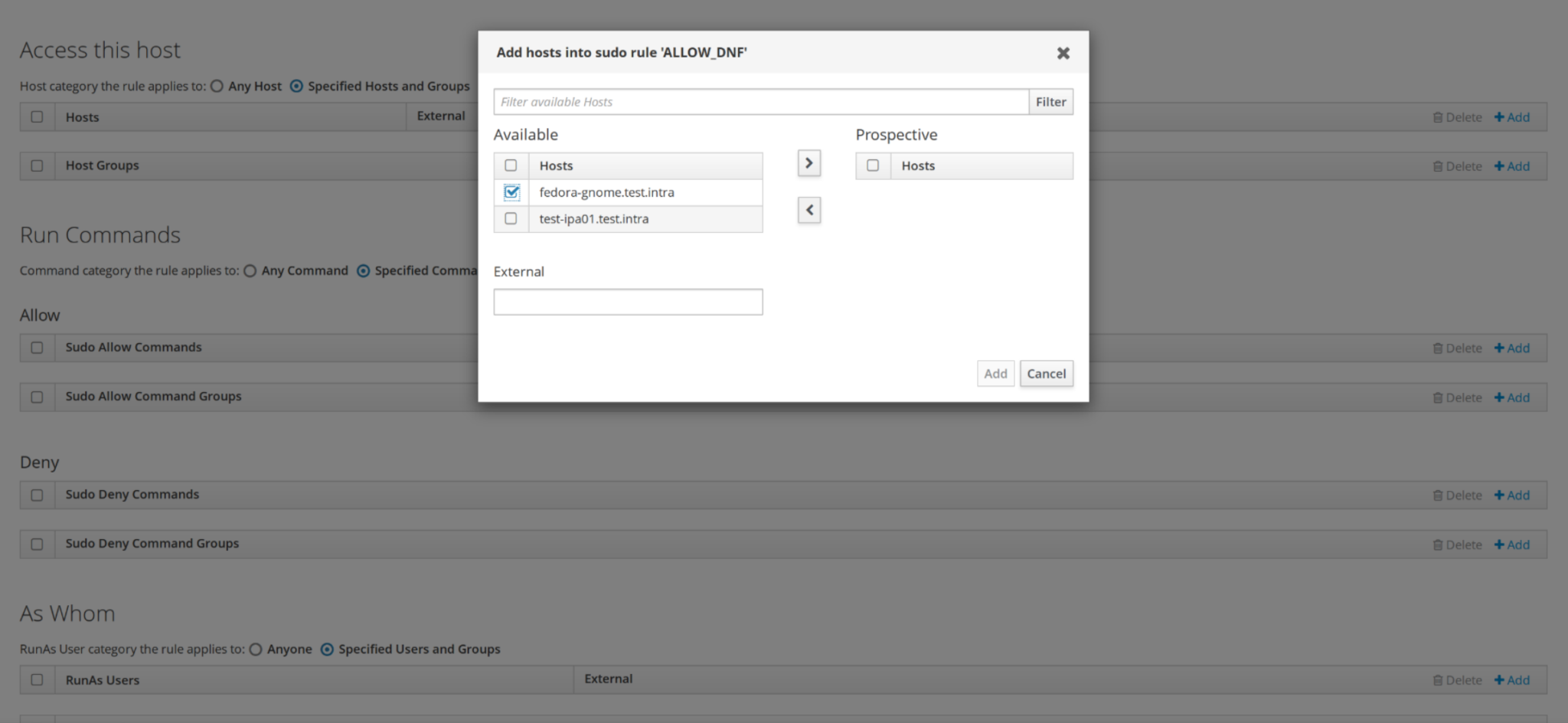The width and height of the screenshot is (1568, 723).
Task: Click Delete trash icon for Sudo Deny Command Groups
Action: [x=1457, y=545]
